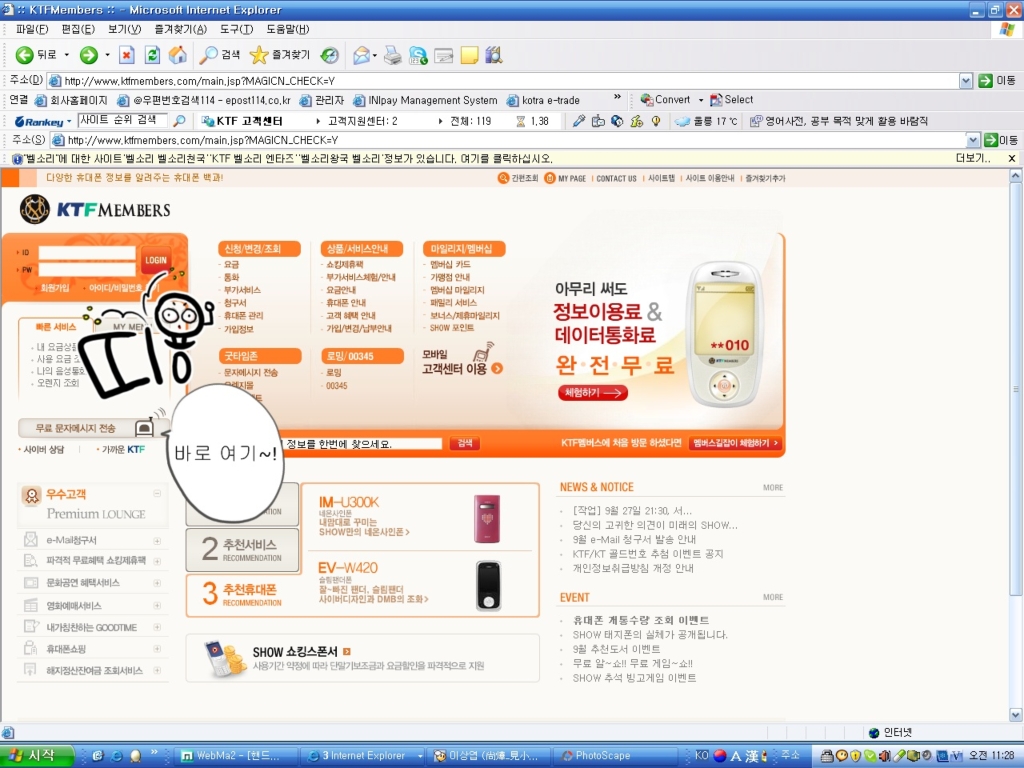The image size is (1024, 768).
Task: Click the Premium Lounge medal icon
Action: click(x=31, y=496)
